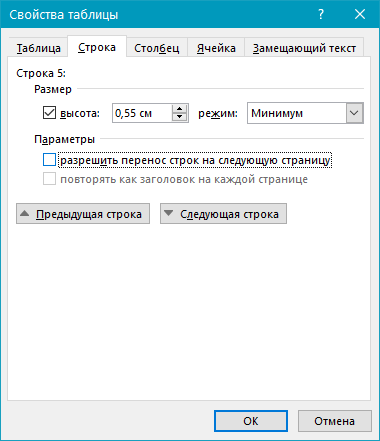Switch to the Таблица tab

(39, 48)
